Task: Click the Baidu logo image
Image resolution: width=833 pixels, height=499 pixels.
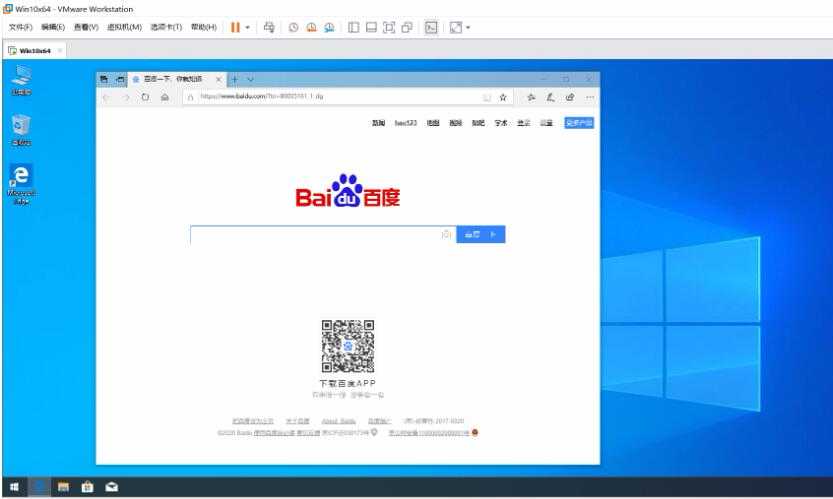Action: [348, 191]
